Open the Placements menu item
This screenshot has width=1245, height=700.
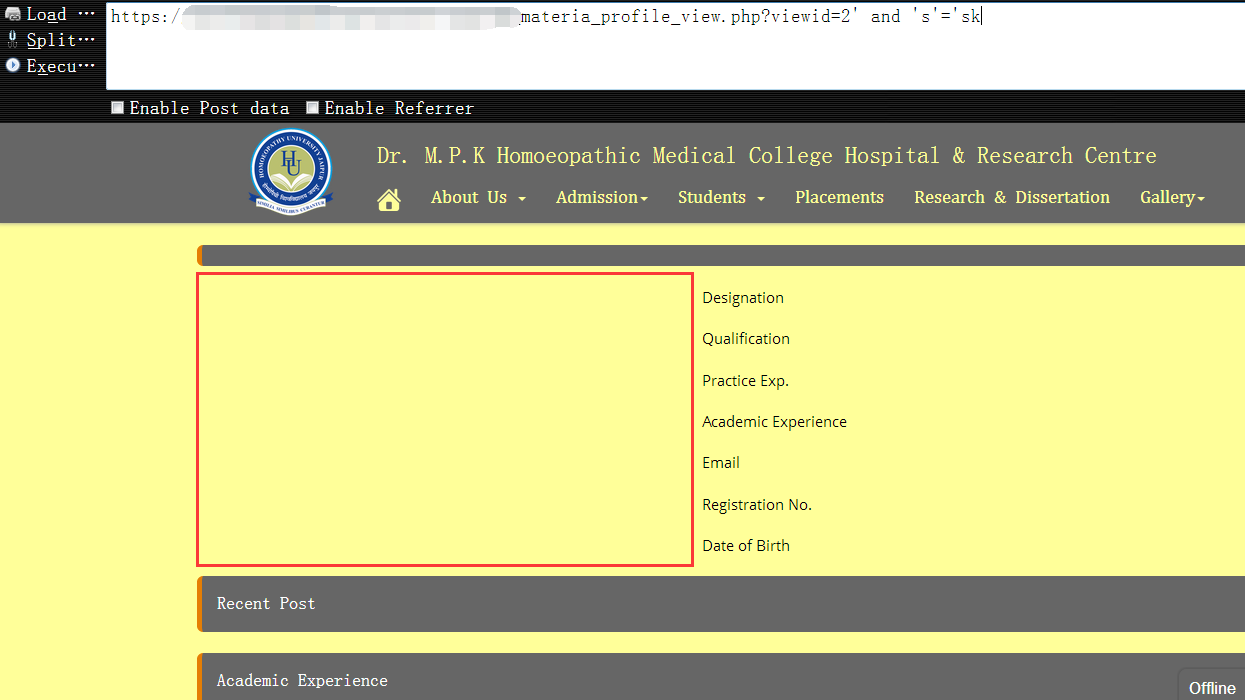tap(839, 198)
